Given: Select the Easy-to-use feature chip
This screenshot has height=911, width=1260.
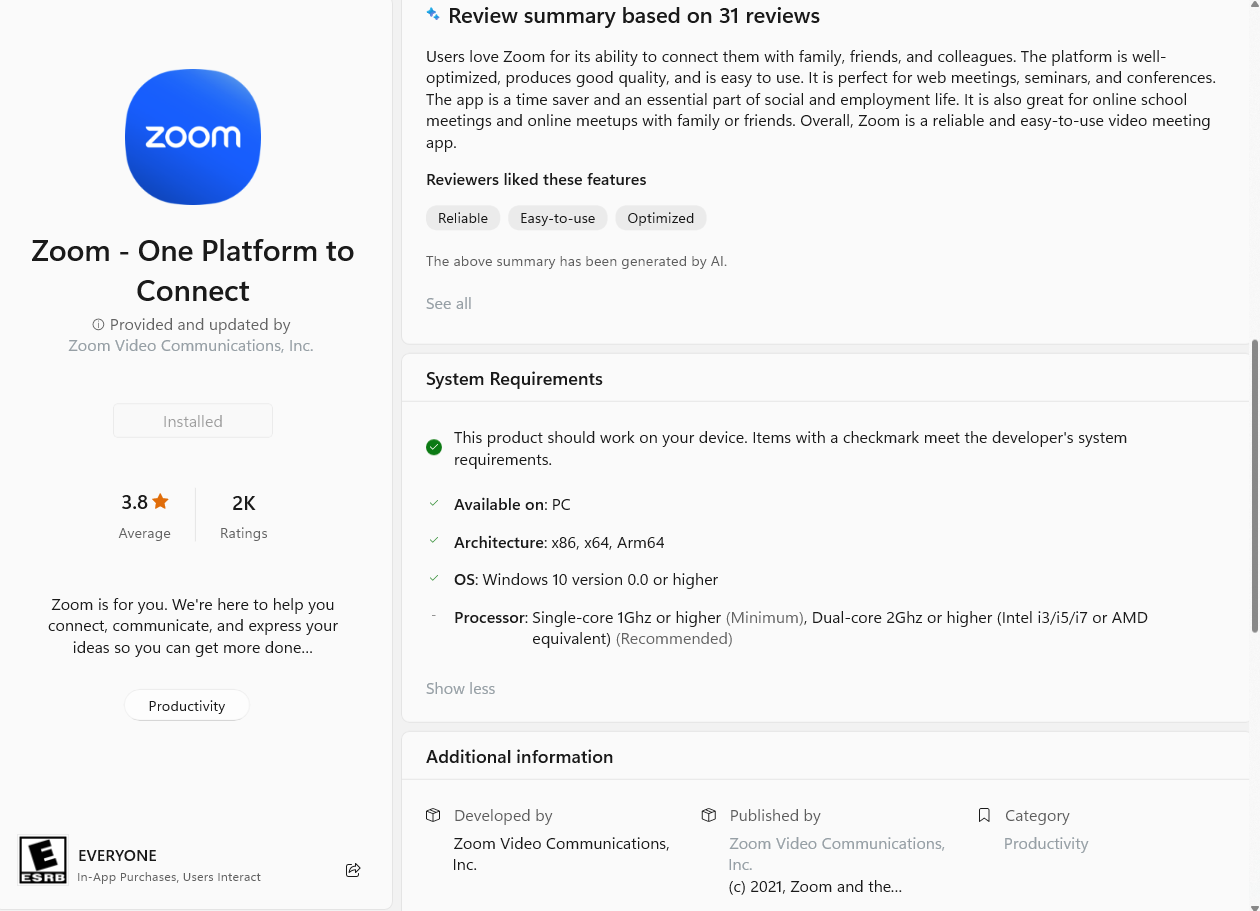Looking at the screenshot, I should [x=557, y=218].
